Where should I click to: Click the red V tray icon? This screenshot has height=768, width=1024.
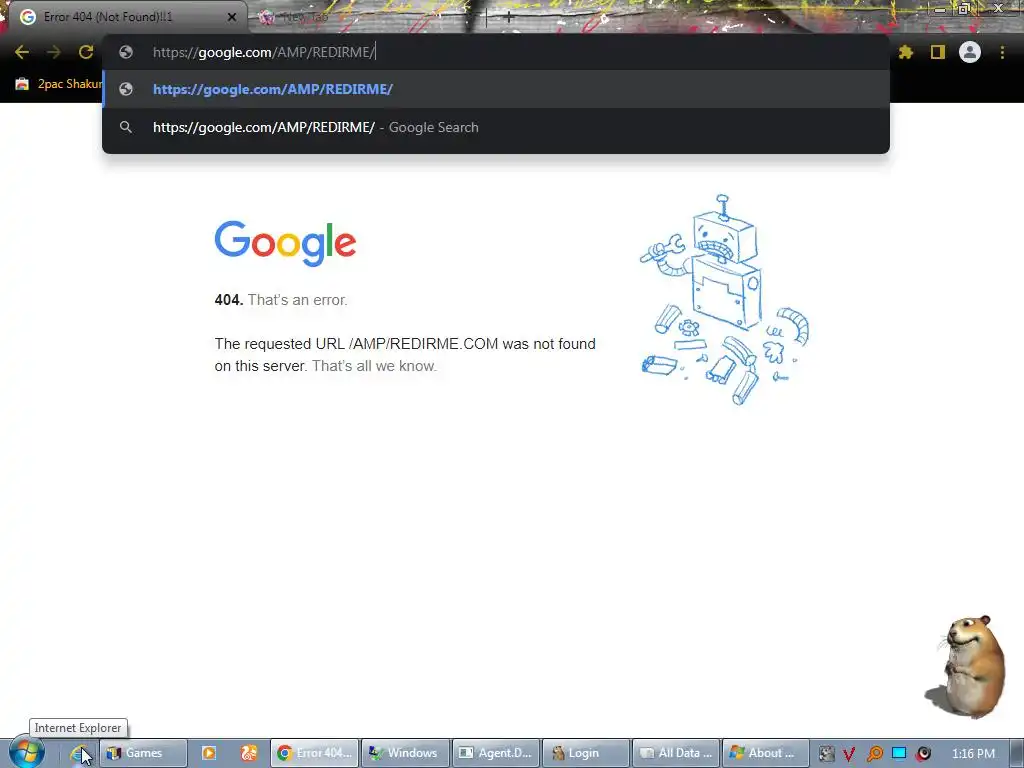849,754
